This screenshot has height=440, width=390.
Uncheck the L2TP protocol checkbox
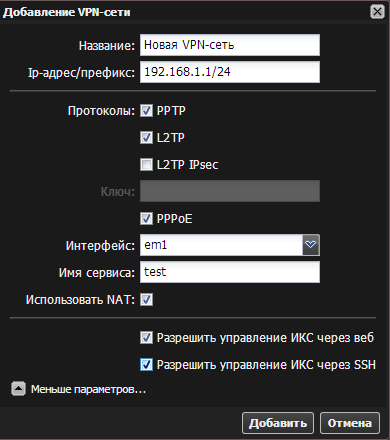click(146, 137)
